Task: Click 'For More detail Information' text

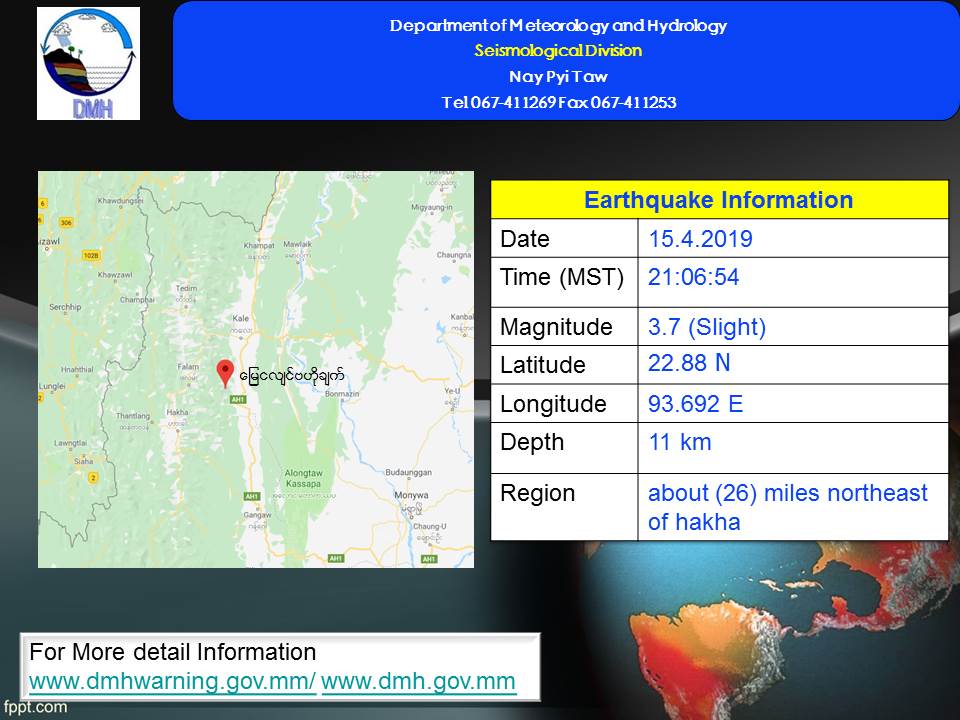Action: [x=173, y=652]
